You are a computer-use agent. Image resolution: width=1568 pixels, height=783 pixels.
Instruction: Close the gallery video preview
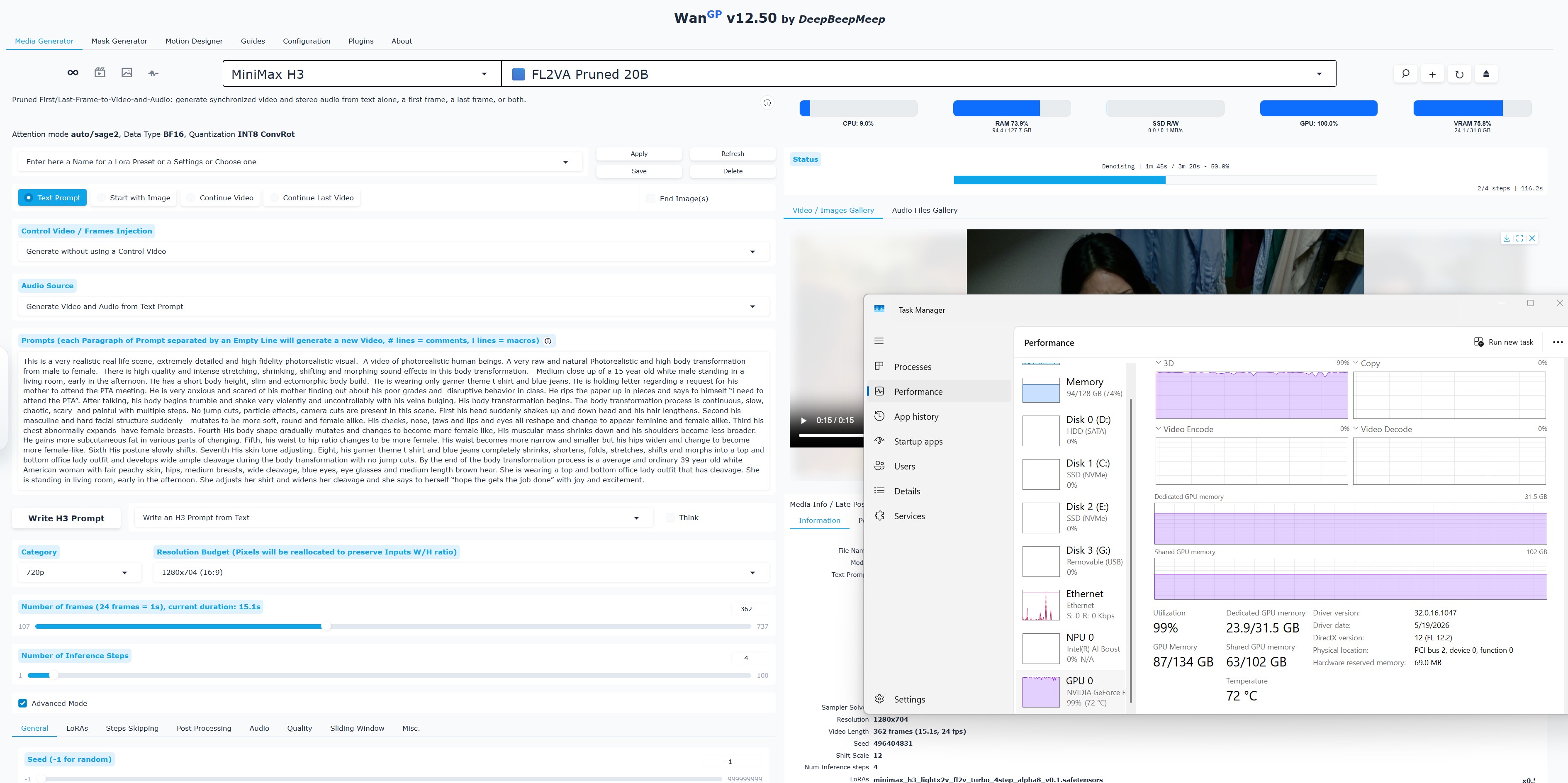(1532, 238)
